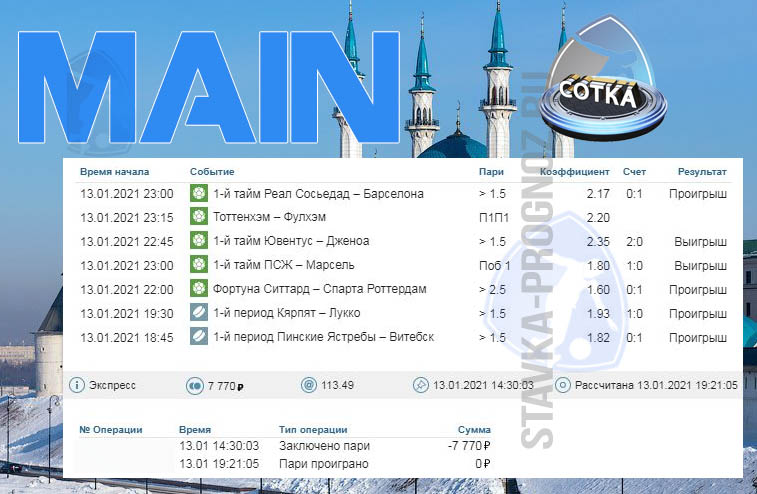The height and width of the screenshot is (494, 757).
Task: Click the coefficient 2.17
Action: pos(598,194)
